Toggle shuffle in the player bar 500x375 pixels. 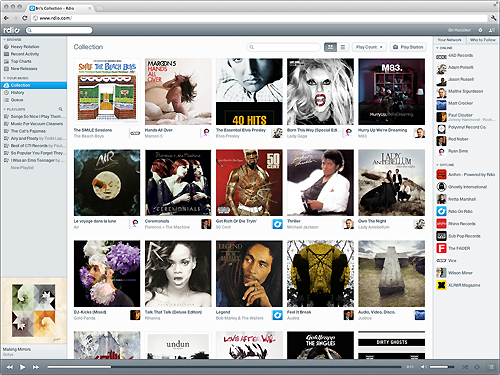pyautogui.click(x=465, y=367)
